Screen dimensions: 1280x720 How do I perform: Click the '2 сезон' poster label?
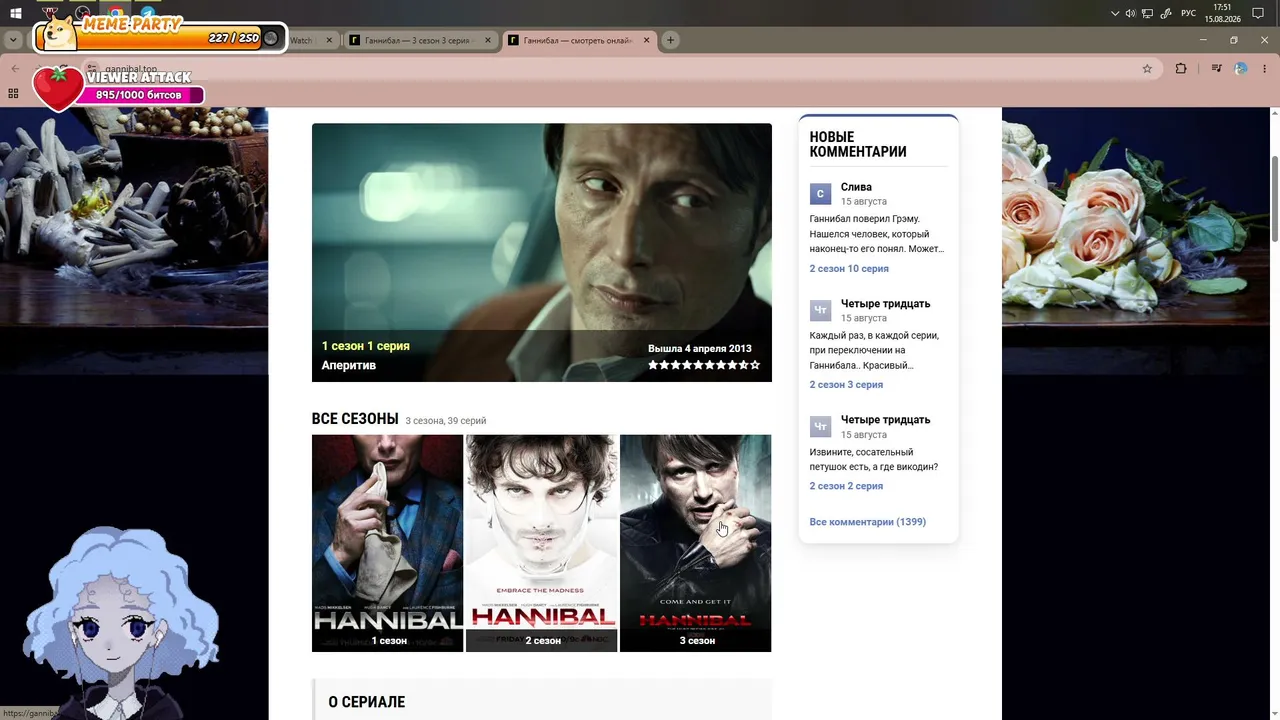point(543,641)
